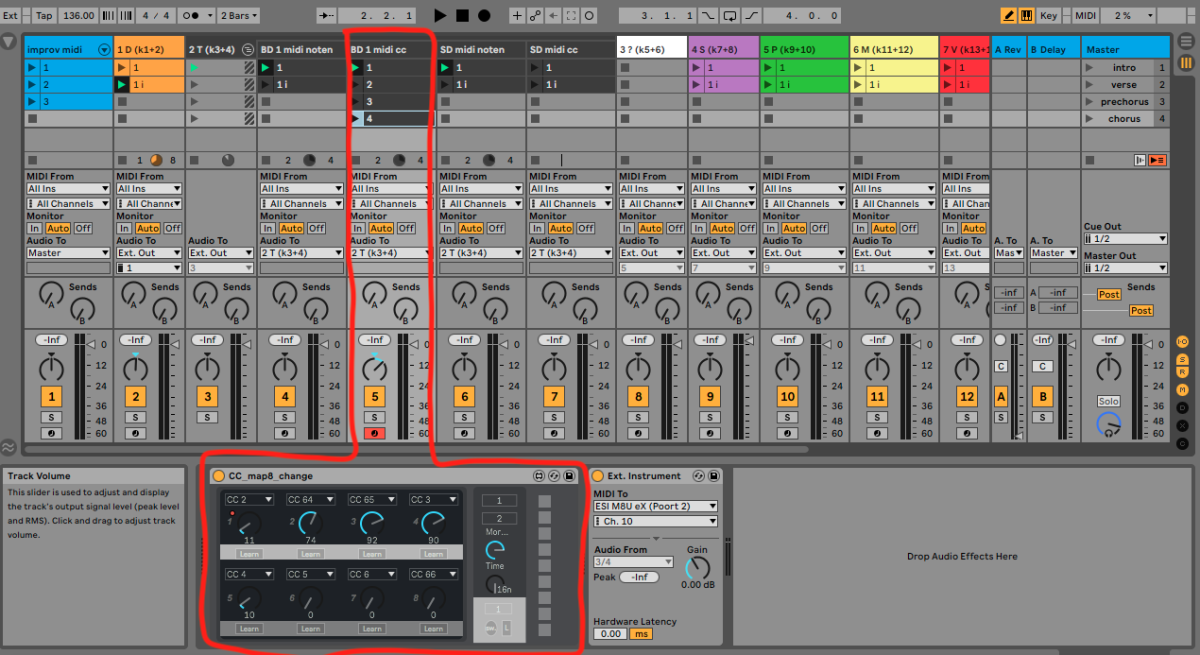Open quantization 2 Bars dropdown
The image size is (1200, 655).
(238, 16)
